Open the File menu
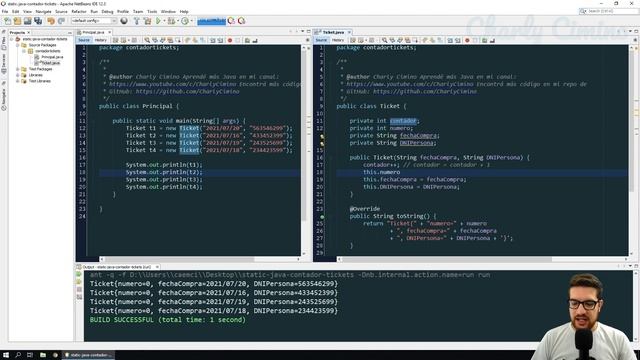Image resolution: width=640 pixels, height=360 pixels. 5,11
